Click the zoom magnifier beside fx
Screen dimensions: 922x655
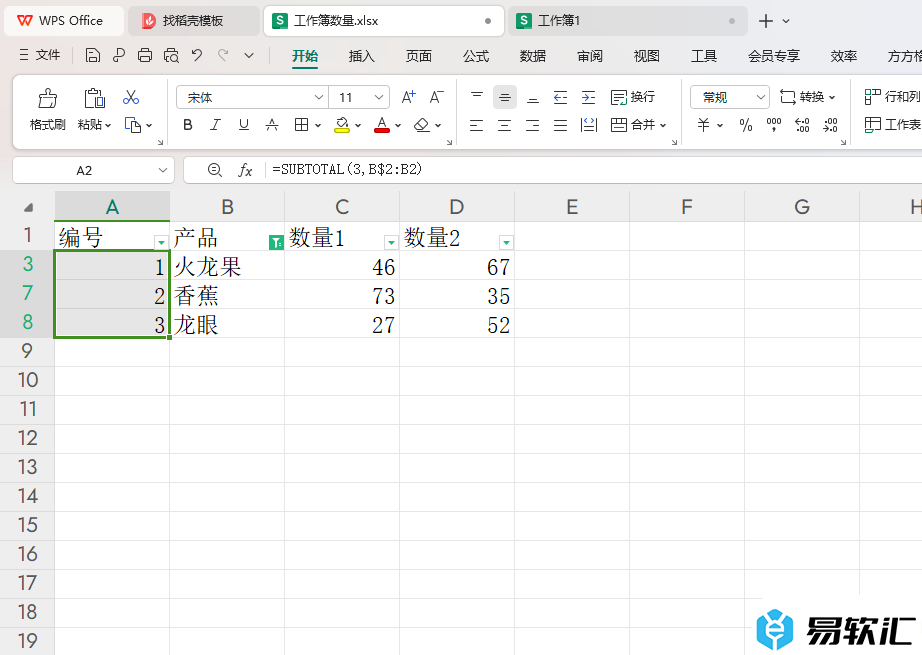click(x=215, y=171)
